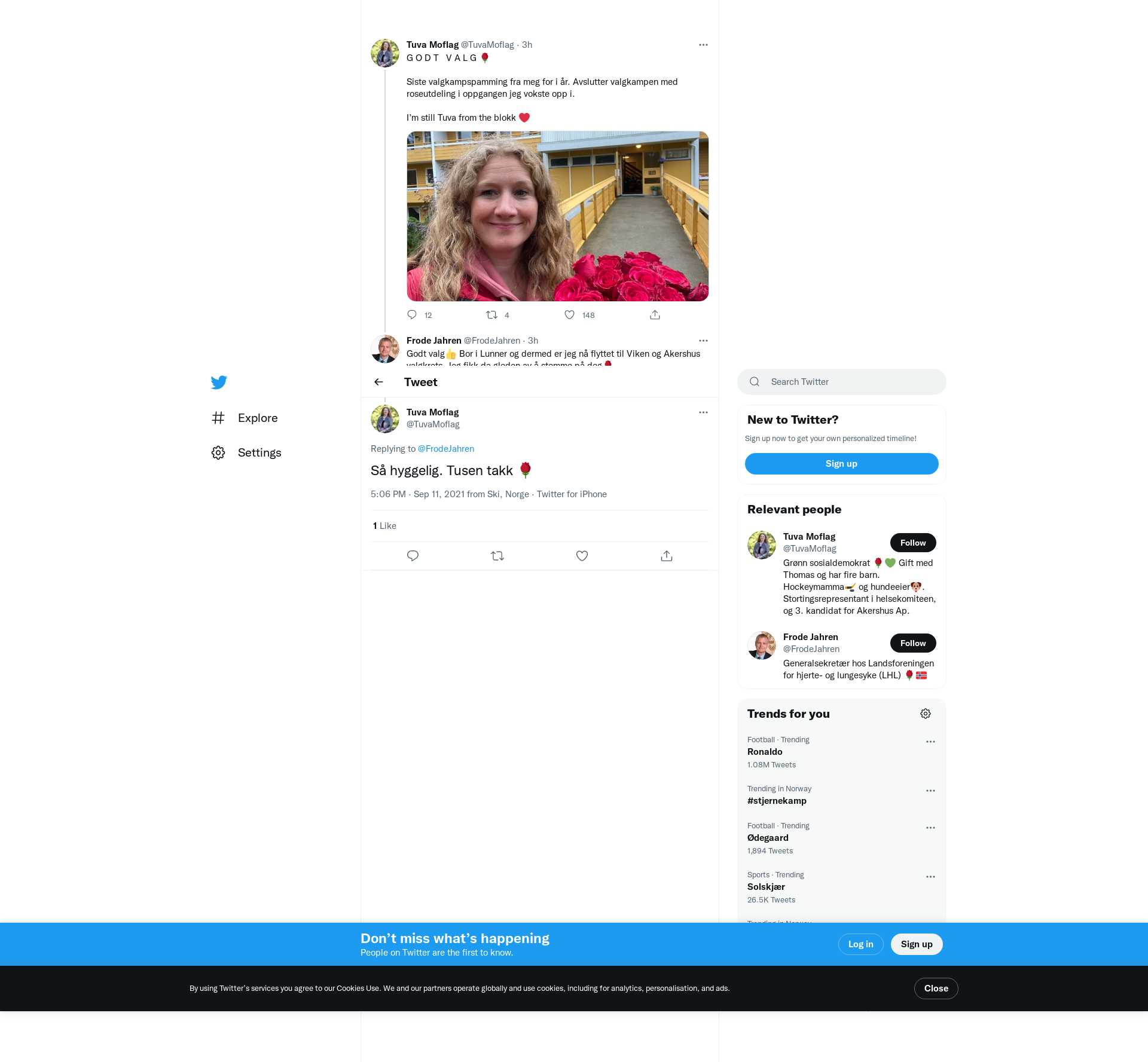Focus the Search Twitter field
This screenshot has width=1148, height=1062.
pyautogui.click(x=842, y=382)
